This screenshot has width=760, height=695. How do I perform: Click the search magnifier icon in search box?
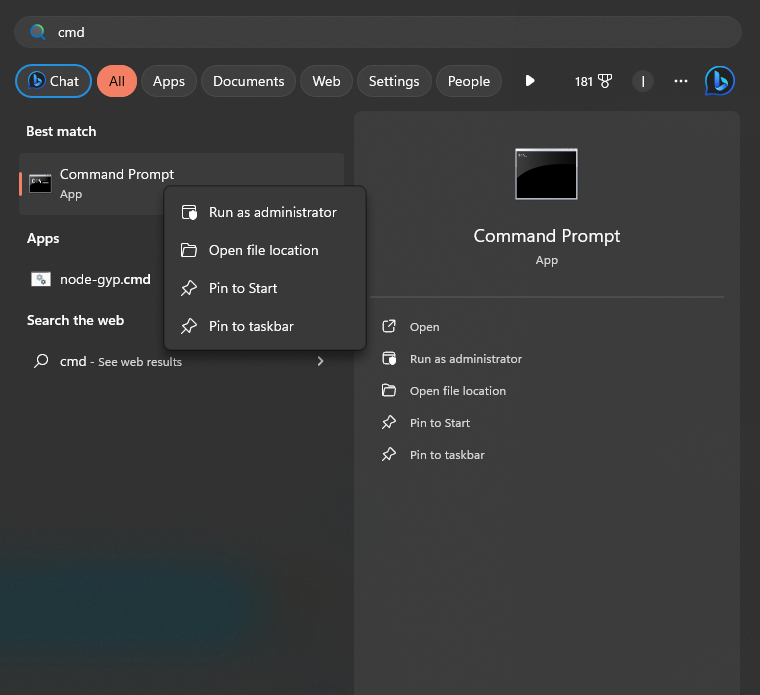[37, 32]
